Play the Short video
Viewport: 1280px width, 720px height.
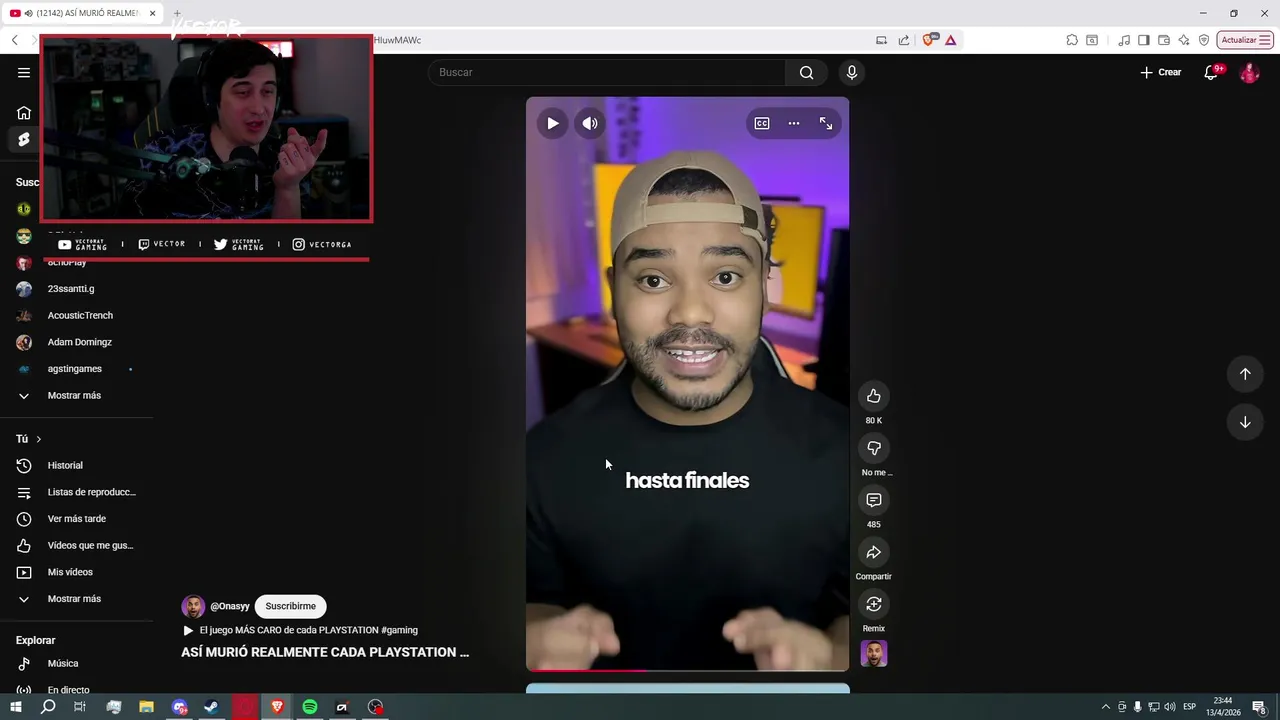pyautogui.click(x=553, y=123)
